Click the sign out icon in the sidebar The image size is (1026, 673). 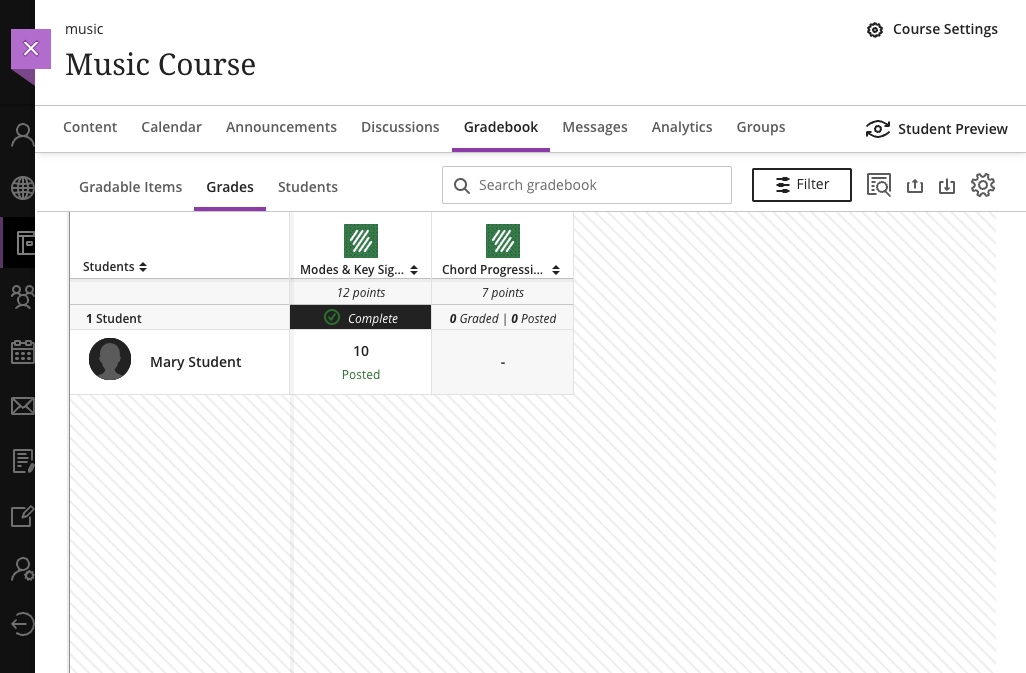[x=22, y=624]
